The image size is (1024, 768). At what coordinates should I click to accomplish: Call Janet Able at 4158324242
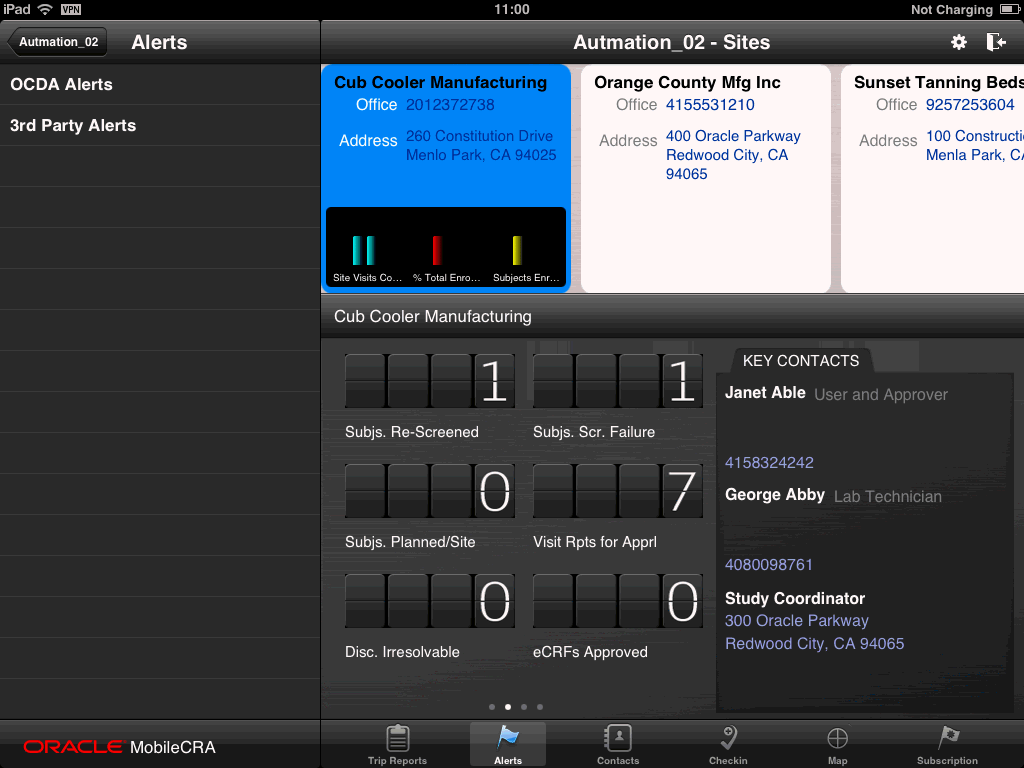pyautogui.click(x=769, y=462)
